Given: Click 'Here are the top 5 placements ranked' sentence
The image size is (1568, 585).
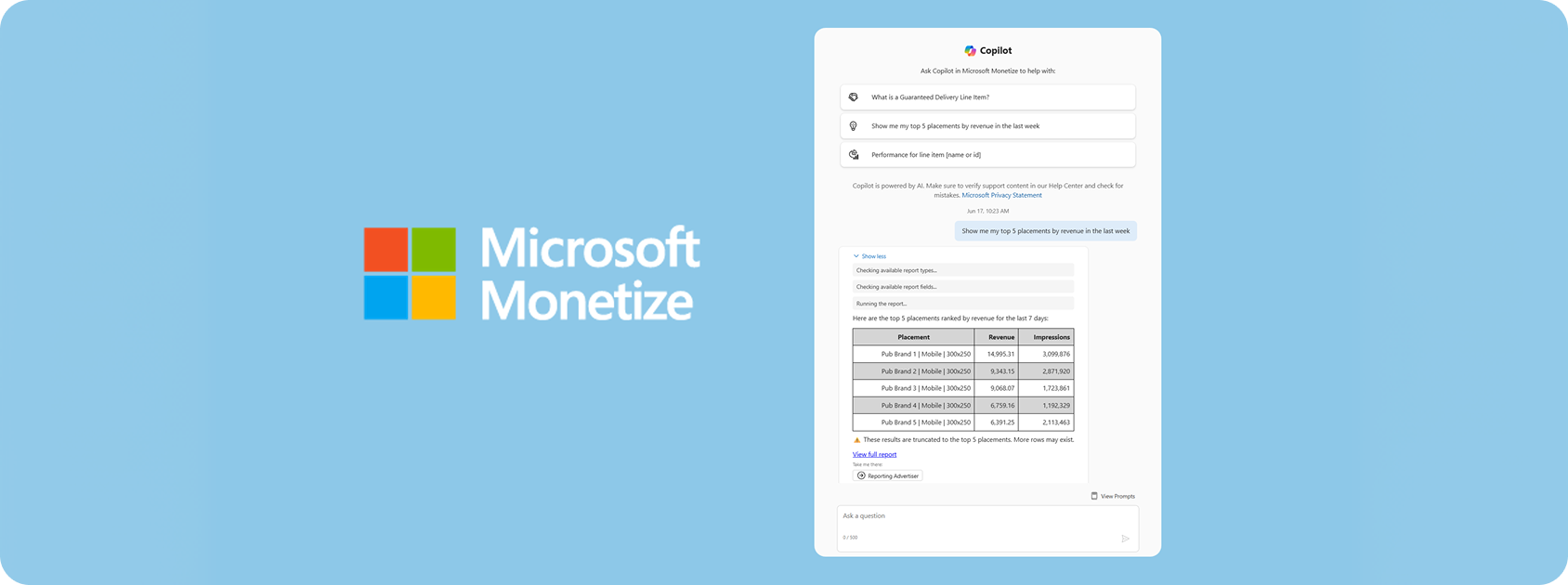Looking at the screenshot, I should [x=950, y=318].
